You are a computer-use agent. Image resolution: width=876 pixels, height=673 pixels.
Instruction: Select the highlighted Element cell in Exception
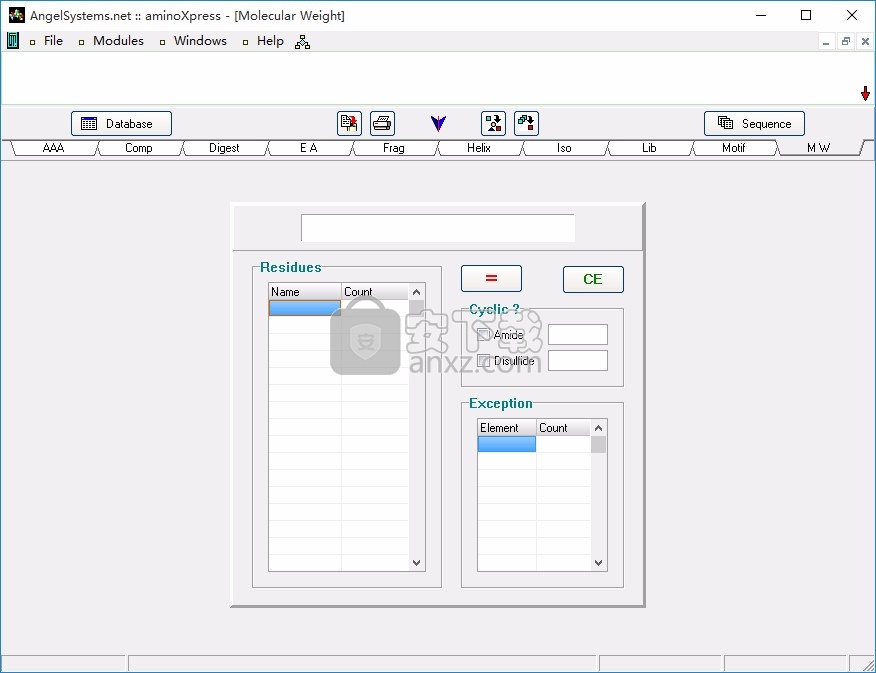(x=507, y=444)
